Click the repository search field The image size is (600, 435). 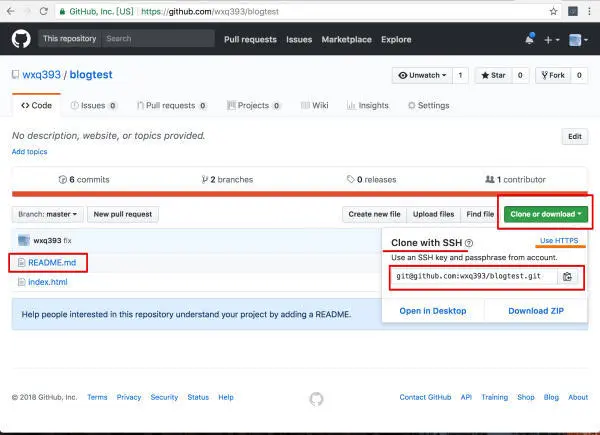click(x=158, y=39)
